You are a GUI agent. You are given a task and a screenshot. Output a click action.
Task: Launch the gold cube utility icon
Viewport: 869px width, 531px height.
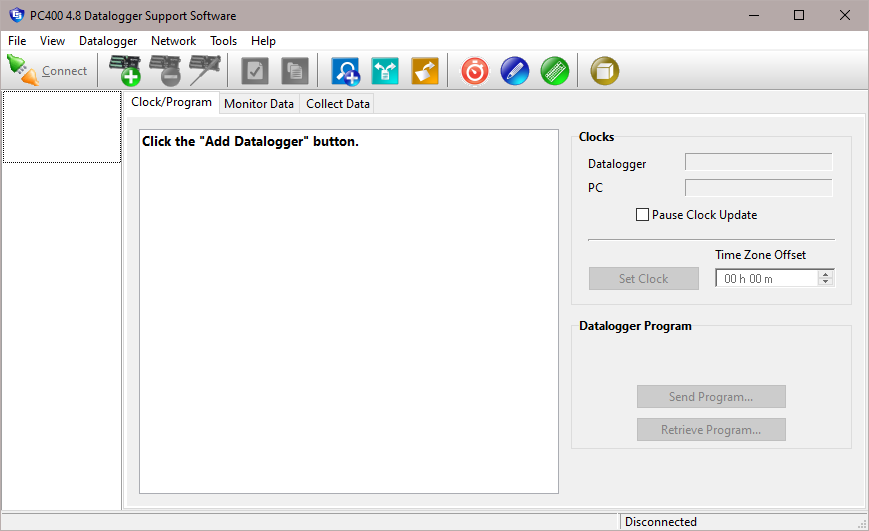(x=605, y=70)
